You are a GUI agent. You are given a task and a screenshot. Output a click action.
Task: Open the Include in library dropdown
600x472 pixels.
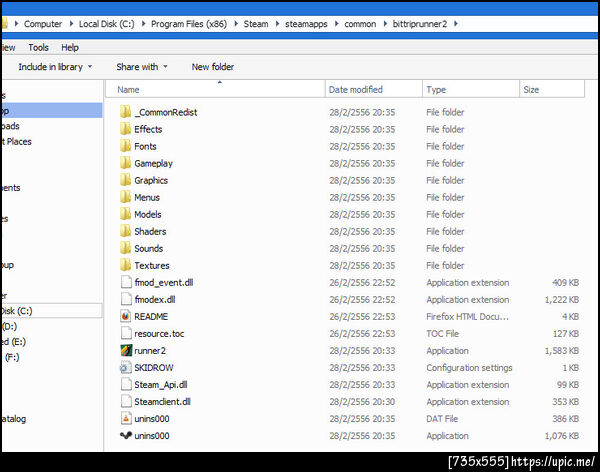coord(55,67)
